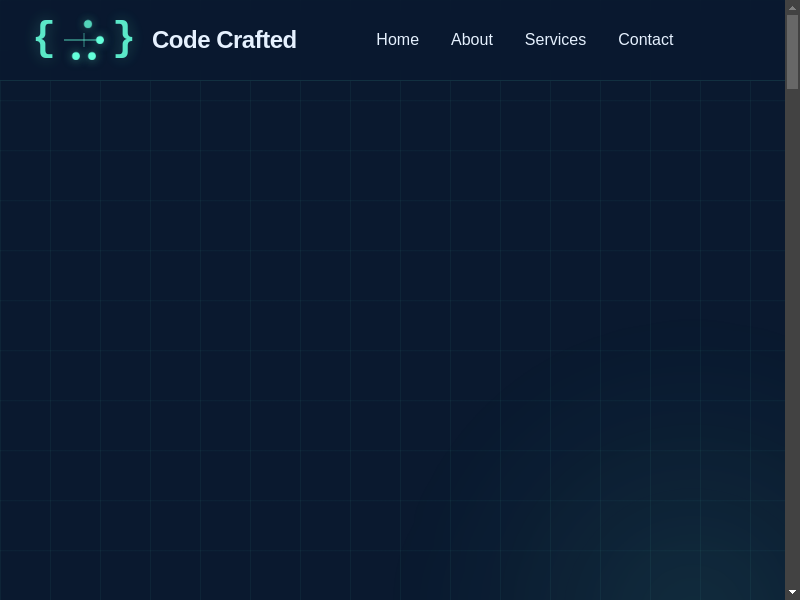
Task: Click header gap between brand name and Home
Action: pyautogui.click(x=335, y=40)
